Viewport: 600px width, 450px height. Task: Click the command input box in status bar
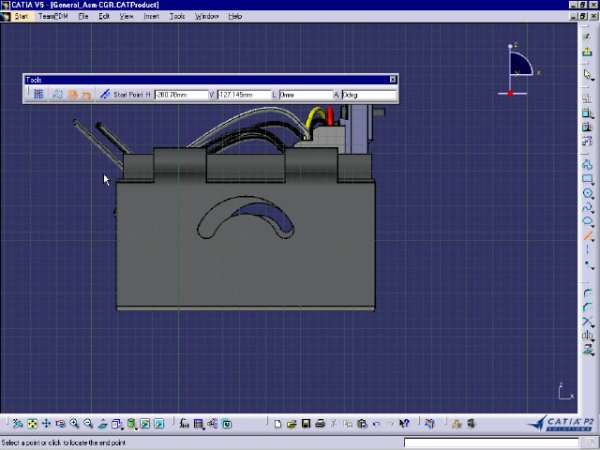pos(491,443)
